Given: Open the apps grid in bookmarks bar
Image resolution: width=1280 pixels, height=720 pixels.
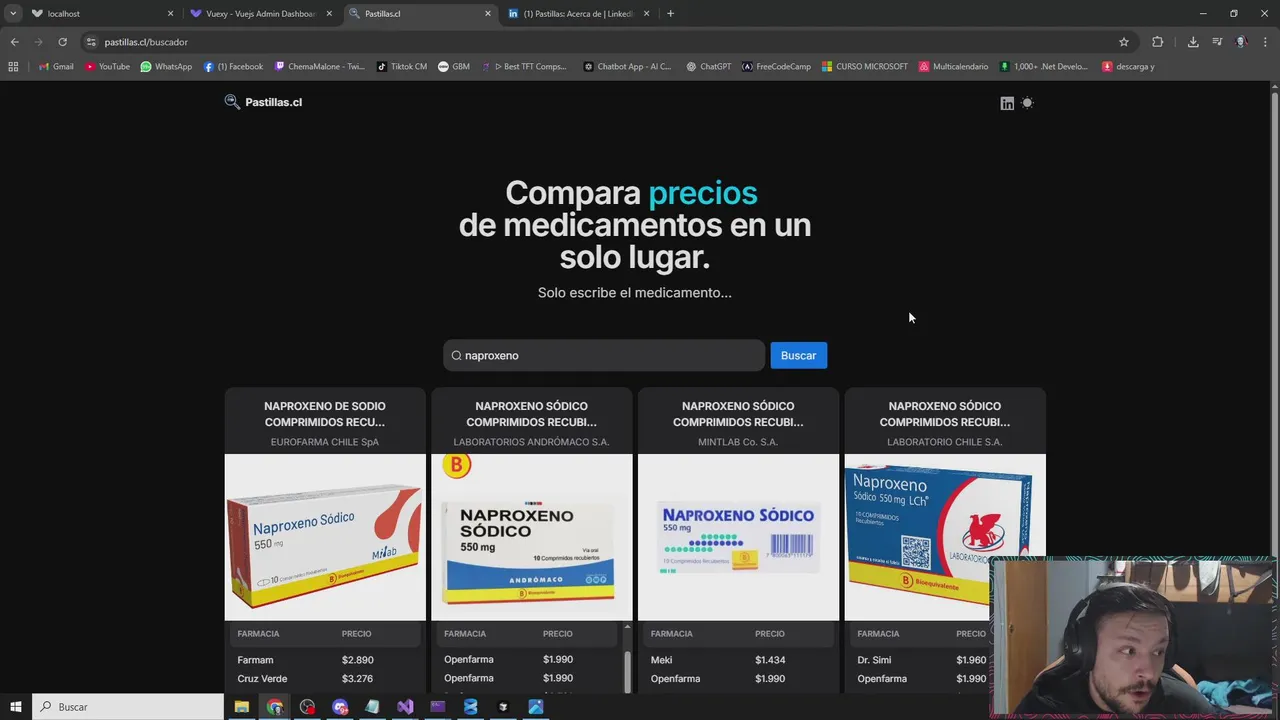Looking at the screenshot, I should (x=13, y=67).
